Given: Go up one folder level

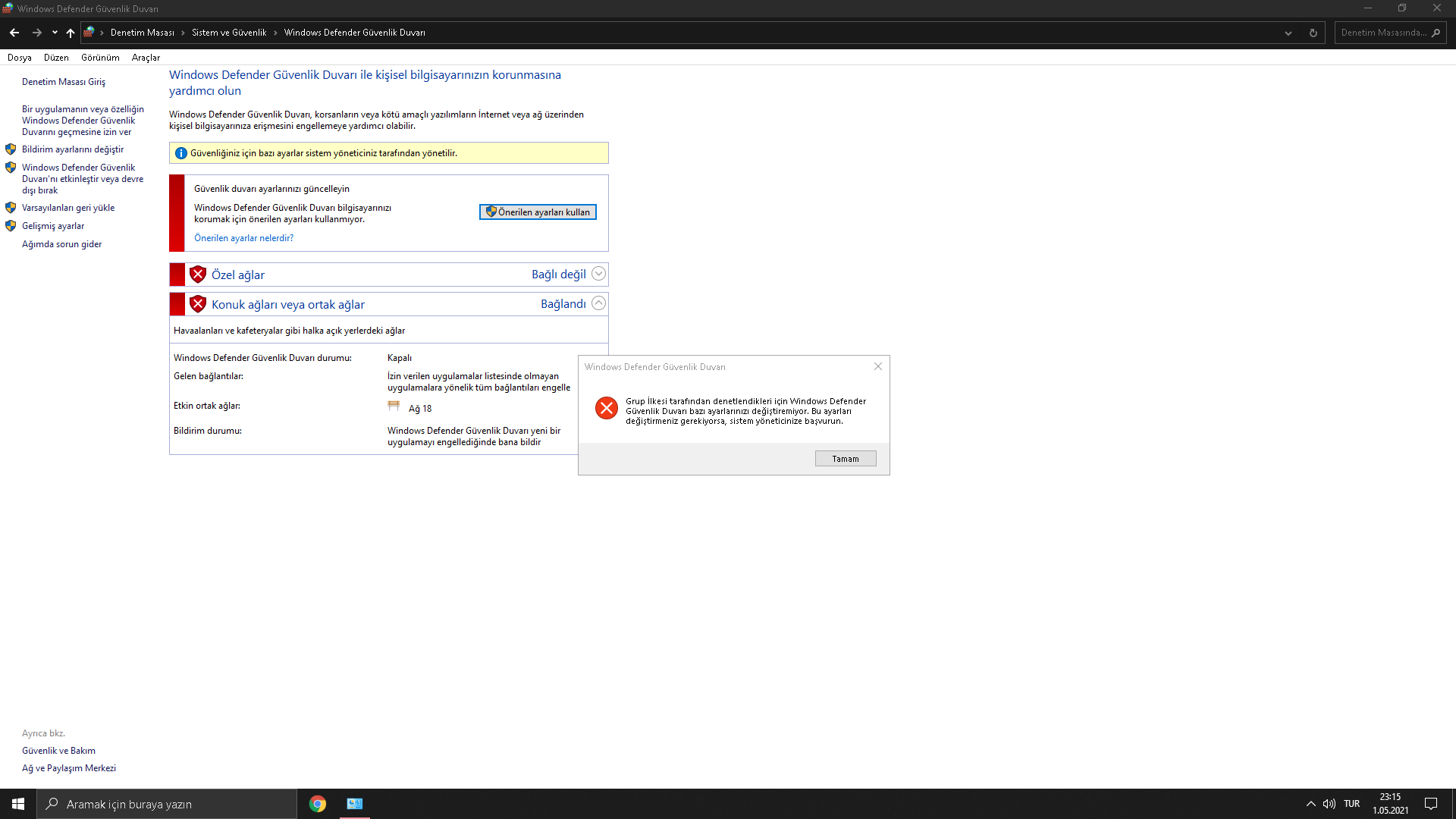Looking at the screenshot, I should [71, 33].
